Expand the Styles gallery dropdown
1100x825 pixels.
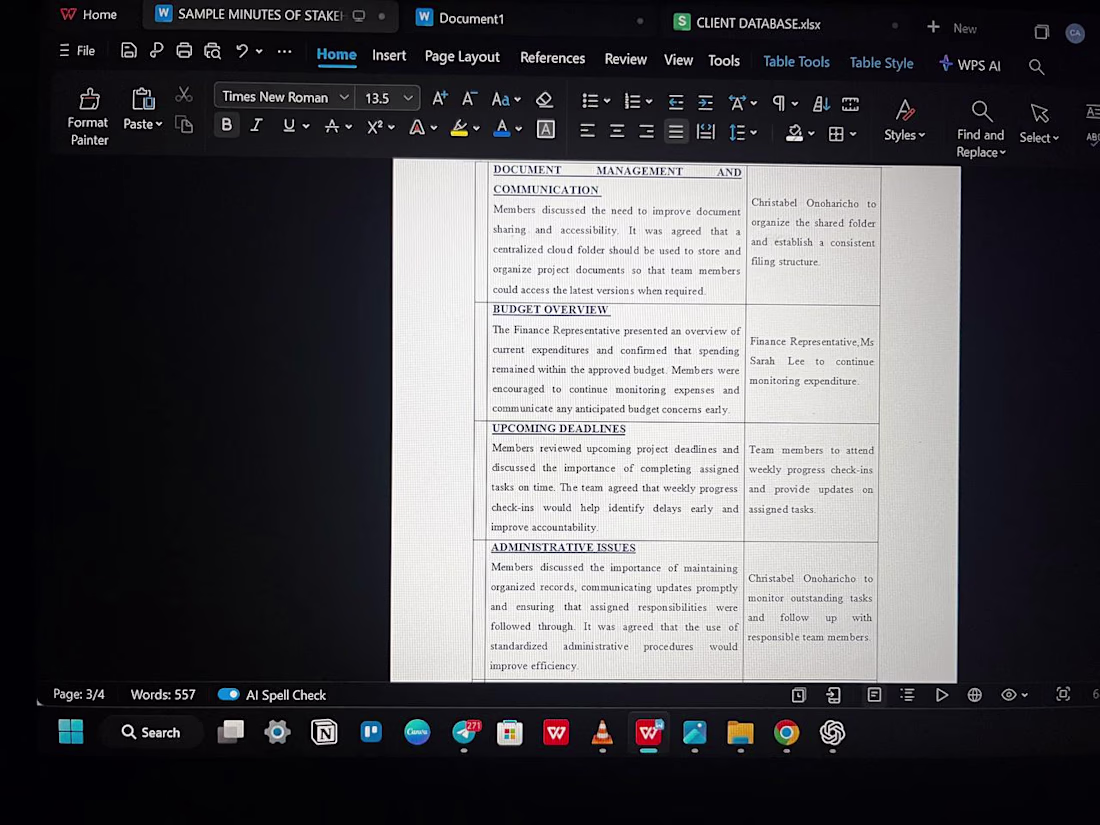click(x=922, y=135)
